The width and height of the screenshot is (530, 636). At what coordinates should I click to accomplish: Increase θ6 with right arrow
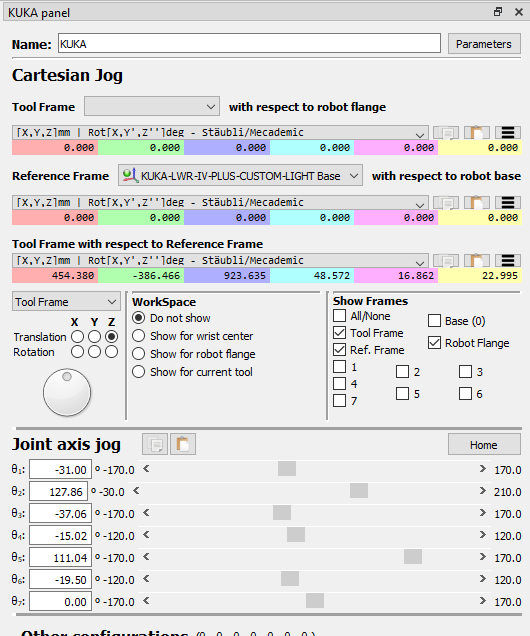(483, 578)
